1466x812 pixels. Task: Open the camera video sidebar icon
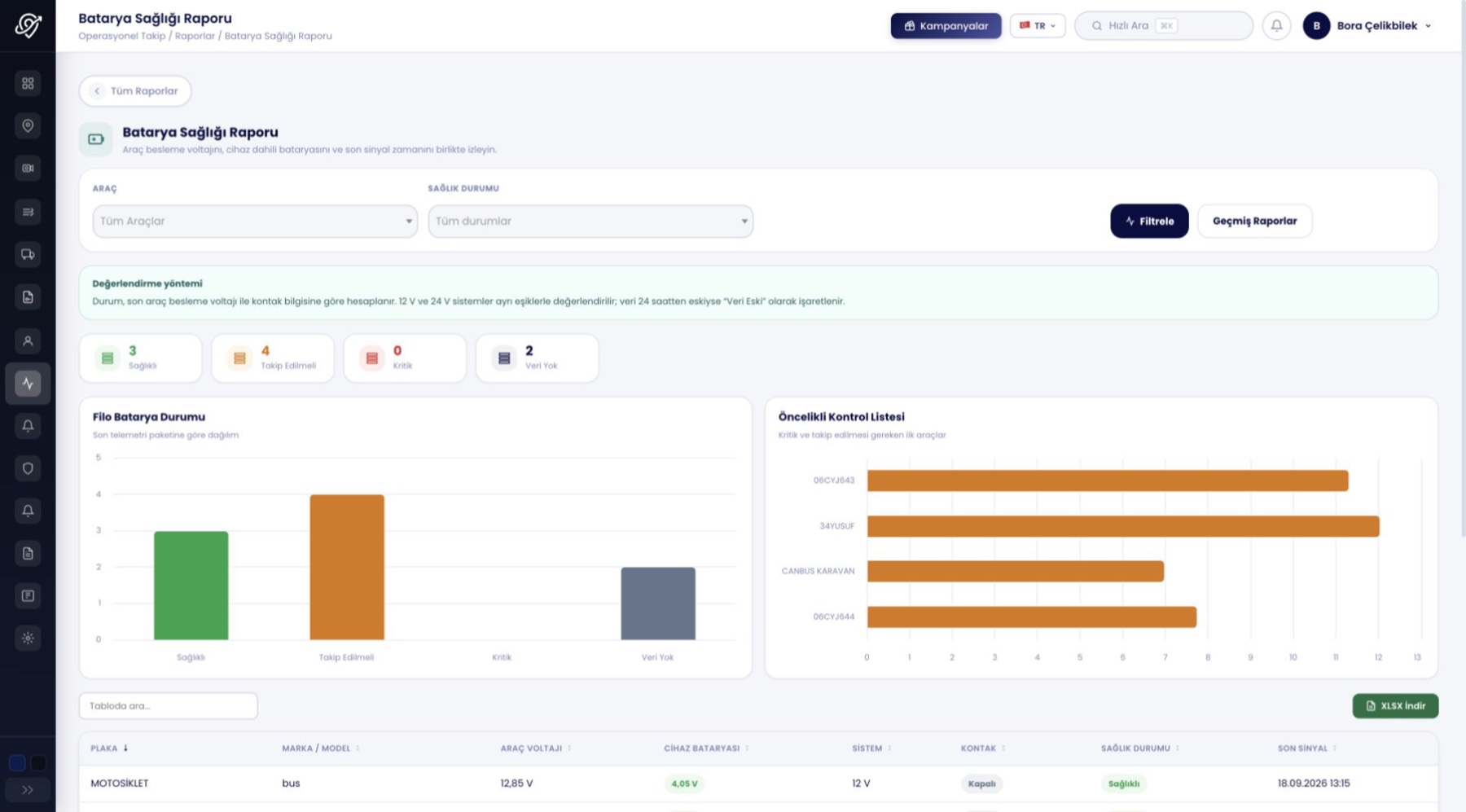(28, 169)
